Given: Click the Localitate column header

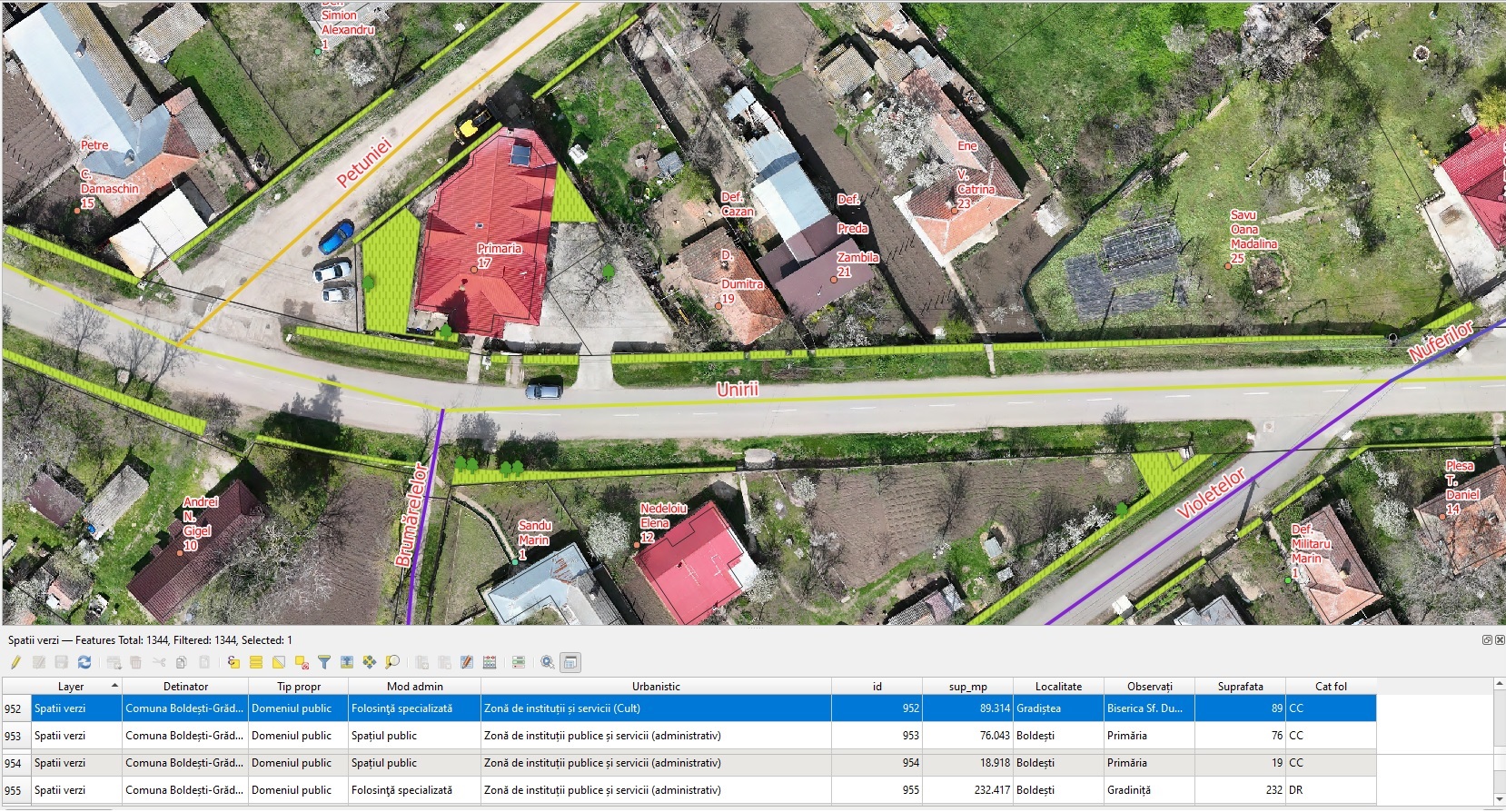Looking at the screenshot, I should (x=1058, y=687).
